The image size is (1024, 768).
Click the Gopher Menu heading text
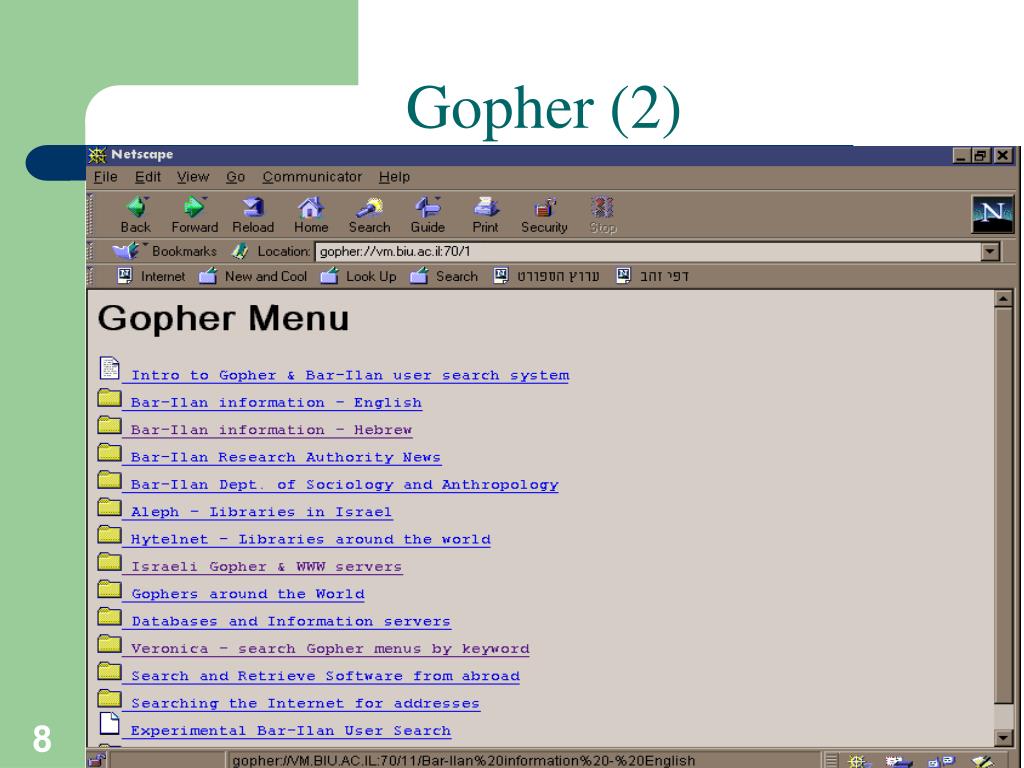click(223, 319)
